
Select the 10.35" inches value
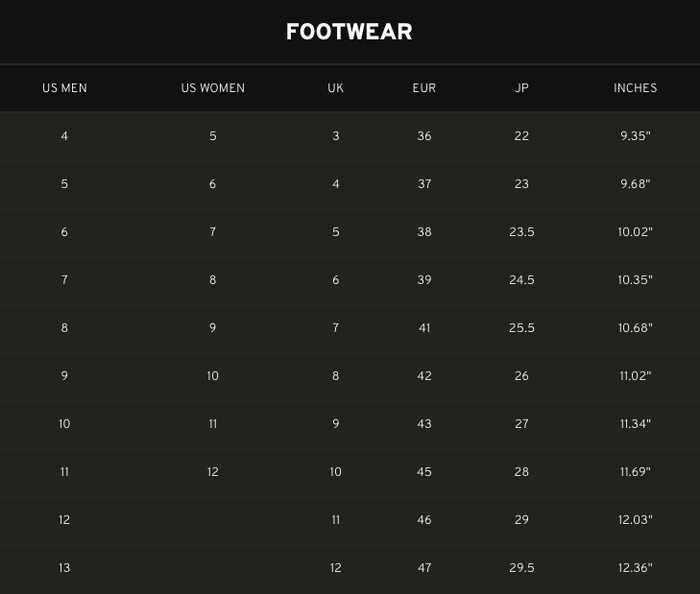[635, 280]
